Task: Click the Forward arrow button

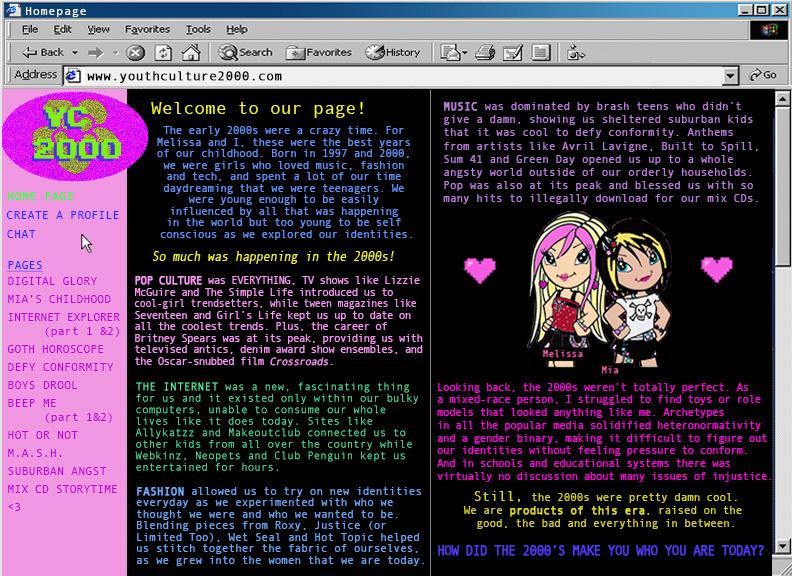Action: [x=95, y=53]
